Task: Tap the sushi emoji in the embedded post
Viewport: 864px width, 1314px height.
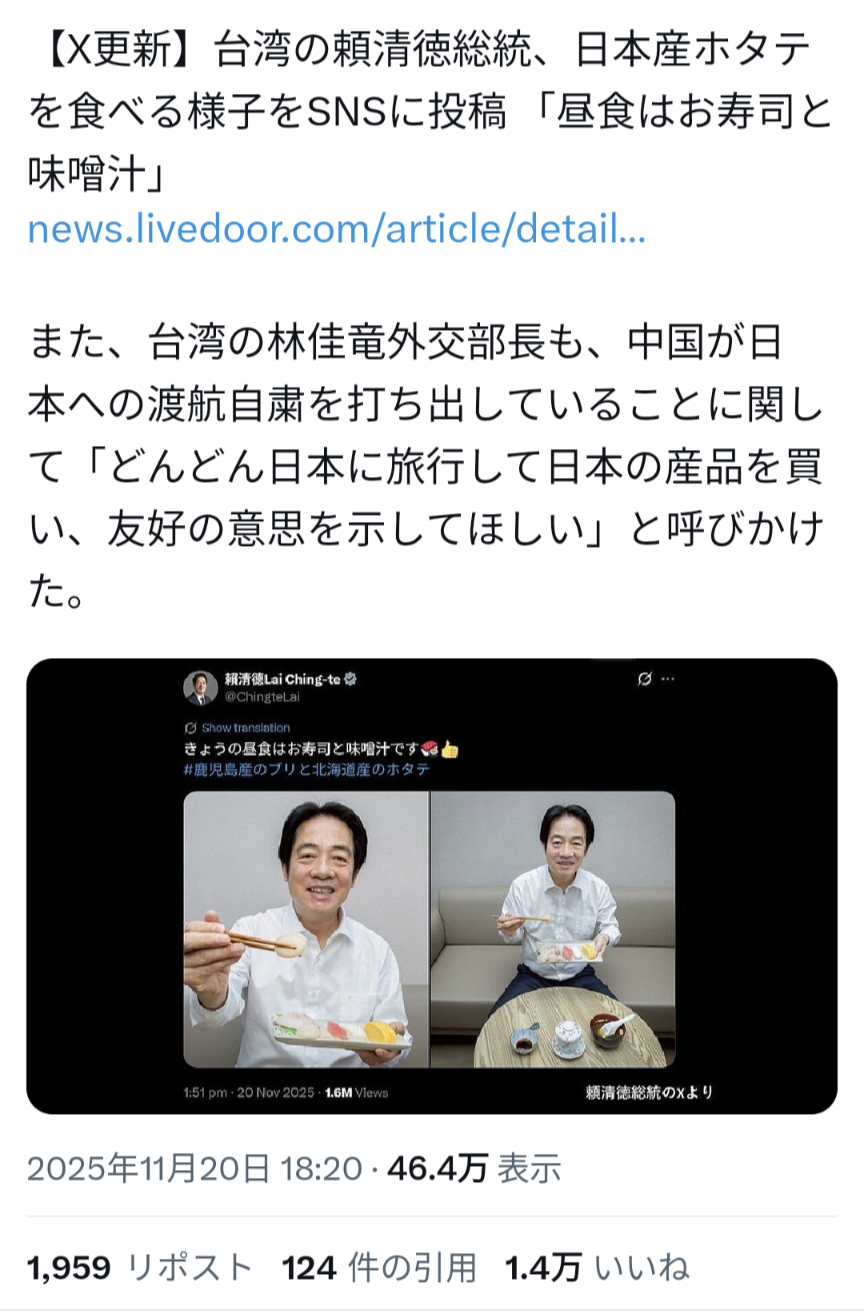Action: (430, 749)
